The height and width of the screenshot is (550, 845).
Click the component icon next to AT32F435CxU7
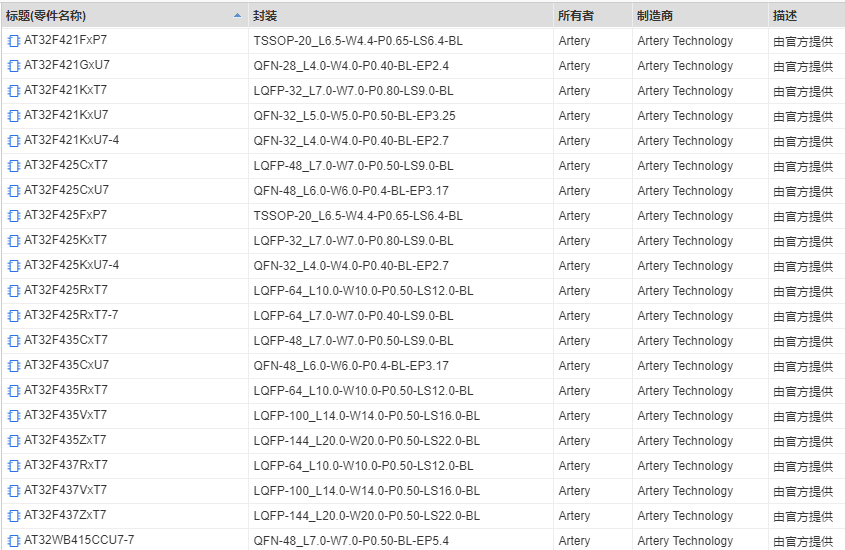14,366
